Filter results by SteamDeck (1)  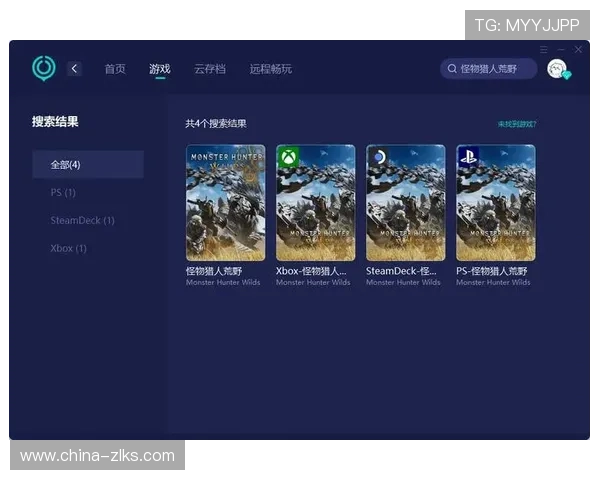[x=83, y=220]
